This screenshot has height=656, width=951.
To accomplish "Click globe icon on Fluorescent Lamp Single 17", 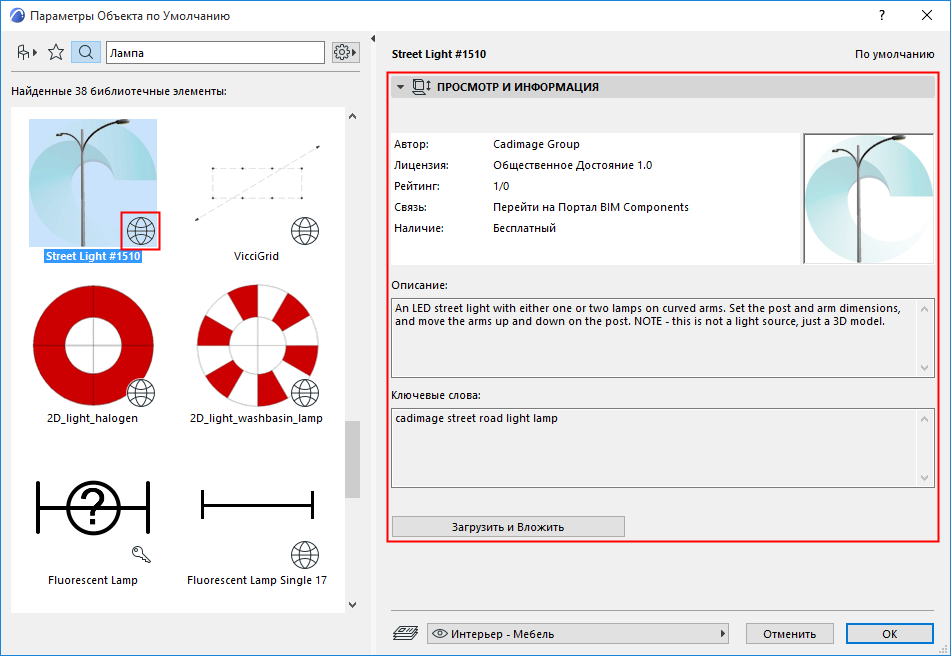I will coord(304,555).
